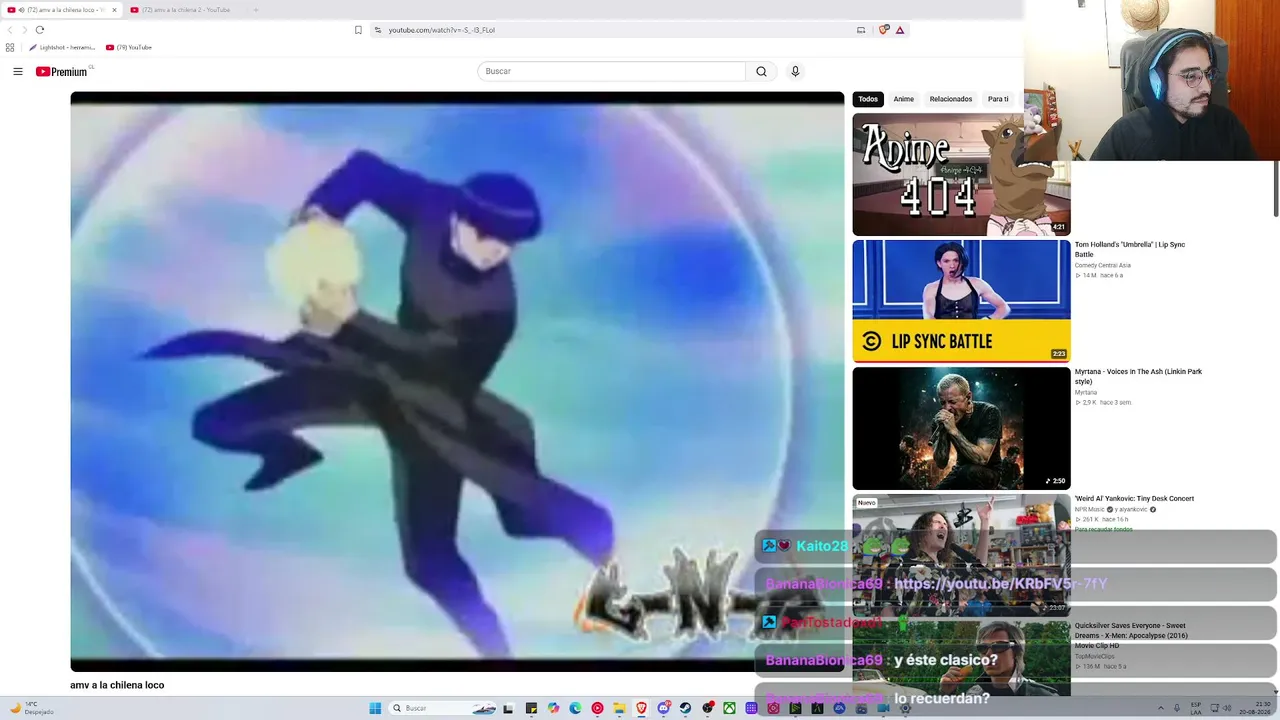This screenshot has width=1280, height=720.
Task: Switch to 'amv a la chilena loco' tab
Action: [61, 10]
